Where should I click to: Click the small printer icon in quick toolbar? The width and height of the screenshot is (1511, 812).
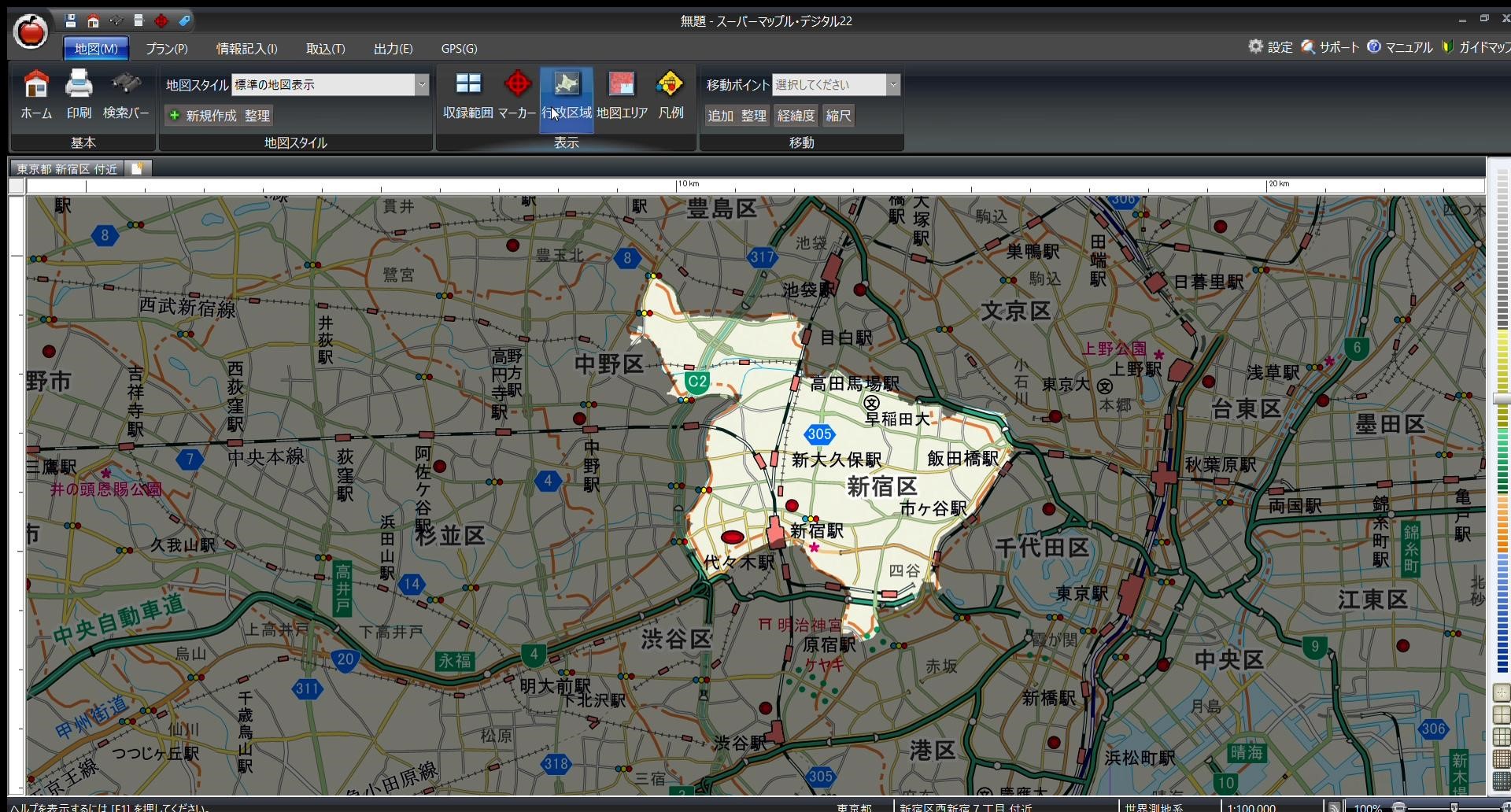(139, 21)
